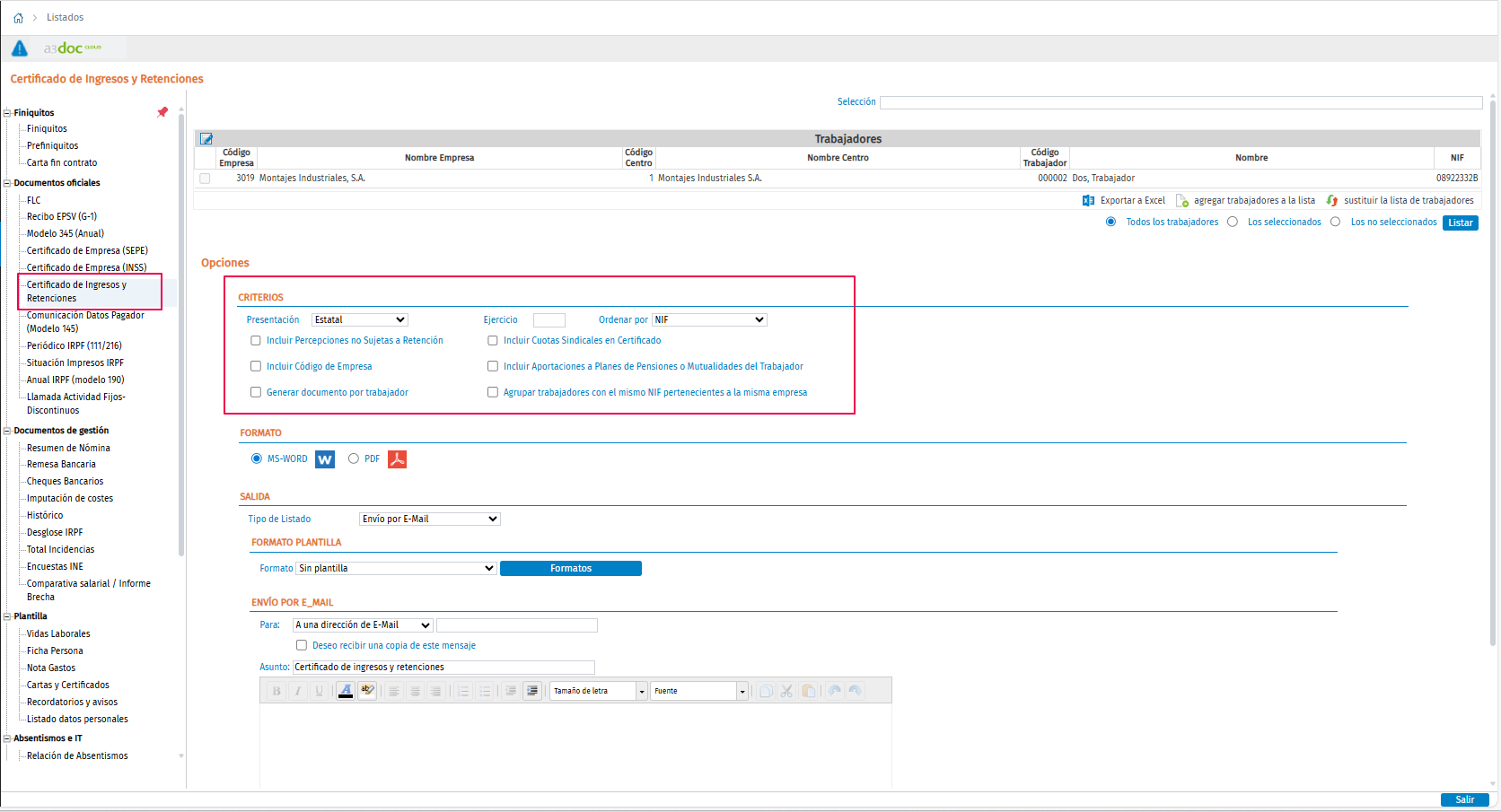Cut with the scissors icon in the editor

tap(786, 691)
